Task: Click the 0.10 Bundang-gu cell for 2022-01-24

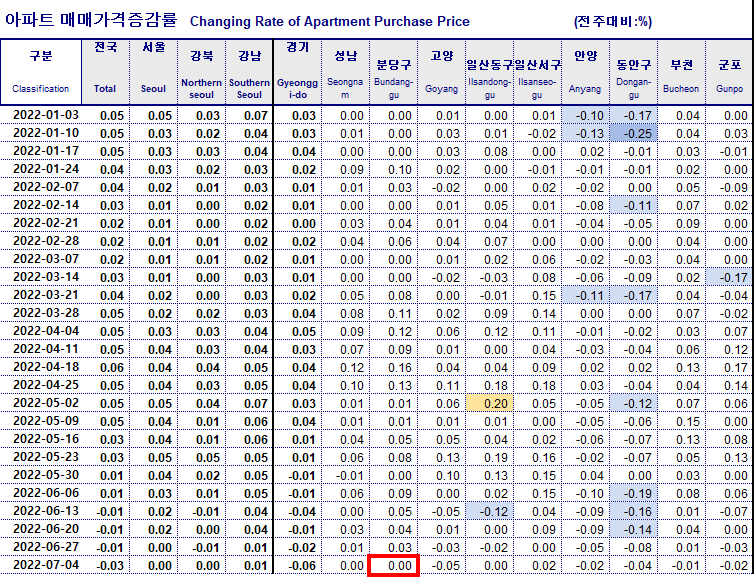Action: click(393, 170)
